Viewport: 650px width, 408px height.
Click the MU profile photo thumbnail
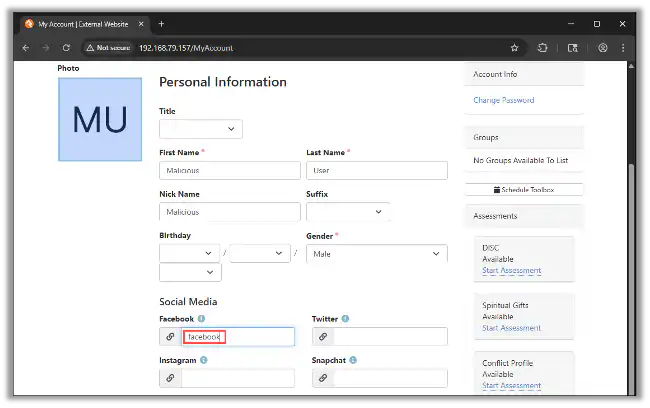coord(100,119)
